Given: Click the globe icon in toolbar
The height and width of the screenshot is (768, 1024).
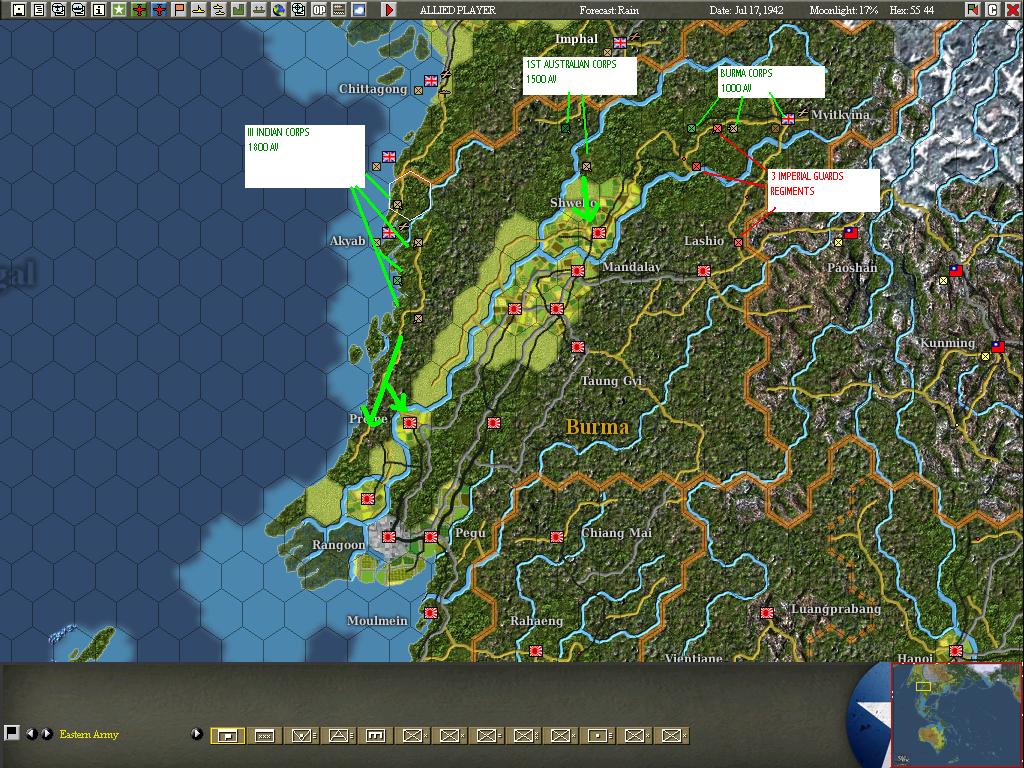Looking at the screenshot, I should (279, 10).
